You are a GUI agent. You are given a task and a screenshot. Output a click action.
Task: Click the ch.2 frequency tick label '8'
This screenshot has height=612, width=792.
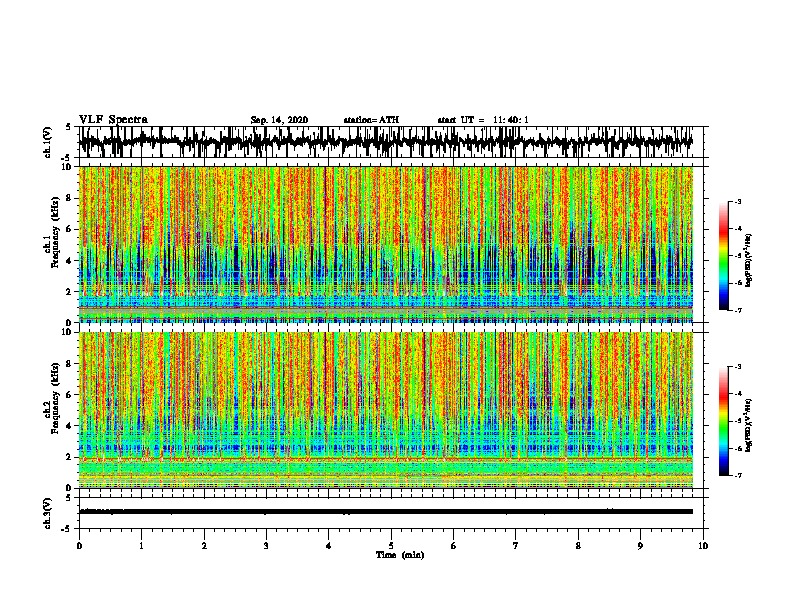point(69,364)
